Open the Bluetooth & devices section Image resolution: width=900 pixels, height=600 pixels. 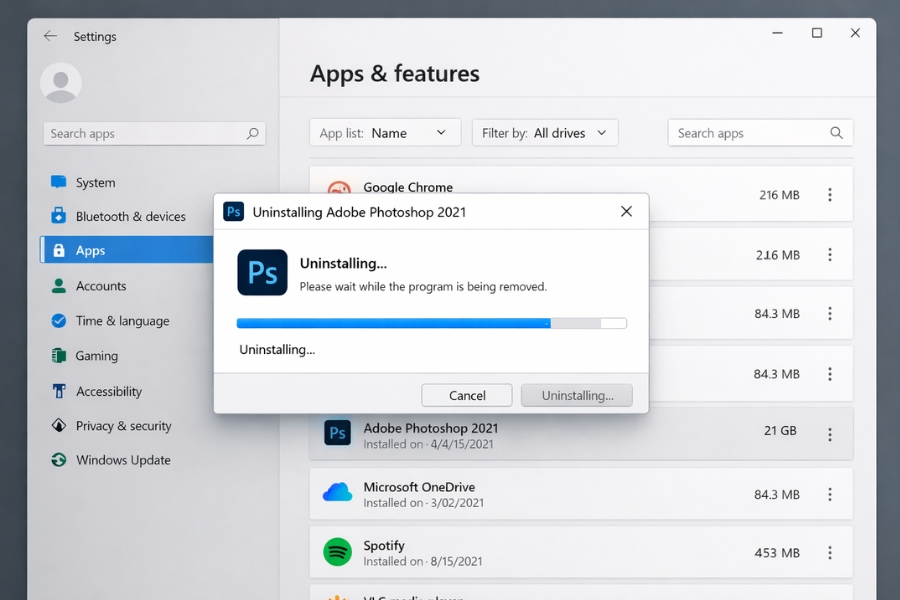coord(130,216)
